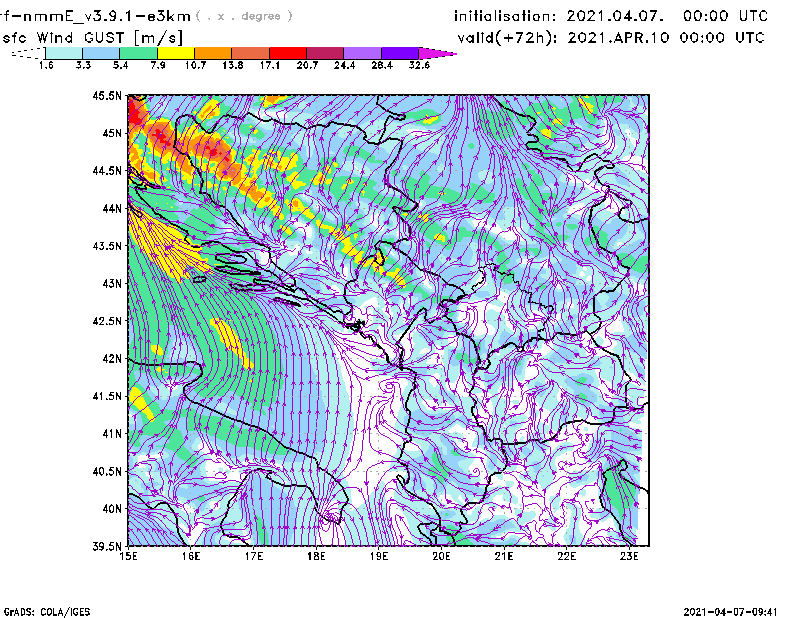This screenshot has width=800, height=618.
Task: Click the crimson 20.7–24.4 legend swatch
Action: click(325, 53)
